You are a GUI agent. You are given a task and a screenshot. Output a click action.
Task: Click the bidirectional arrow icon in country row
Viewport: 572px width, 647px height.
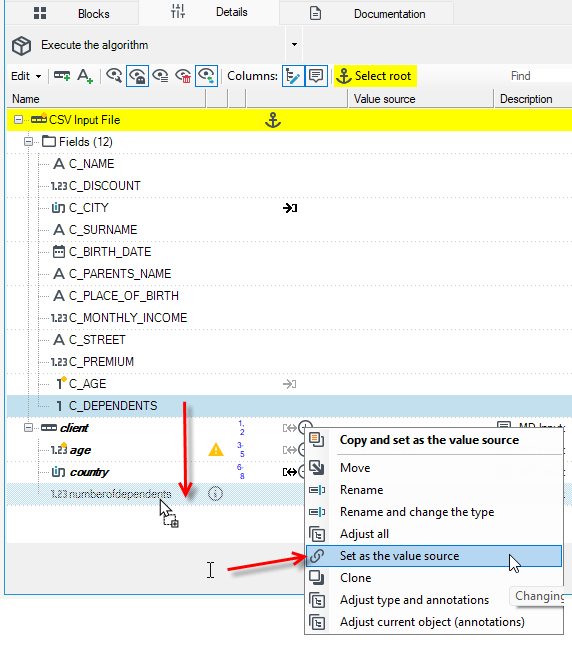(x=289, y=472)
